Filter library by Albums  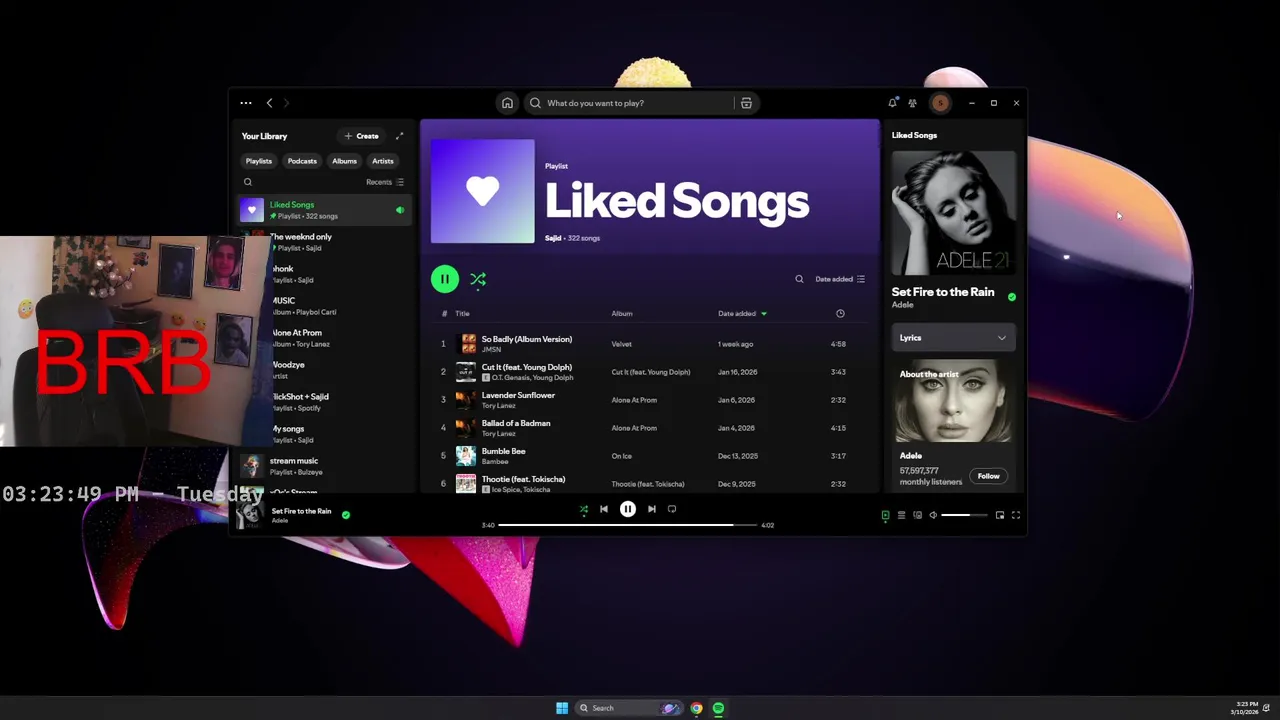click(344, 161)
